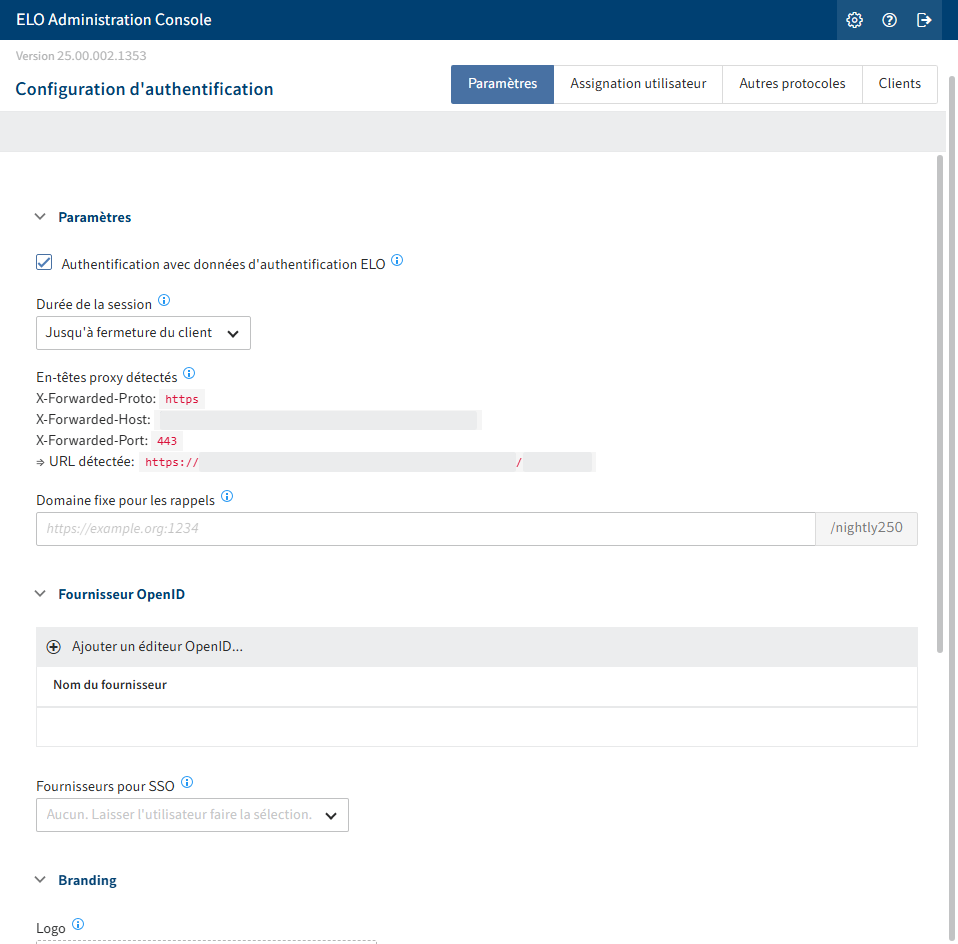Click the plus icon for adding OpenID

coord(54,647)
